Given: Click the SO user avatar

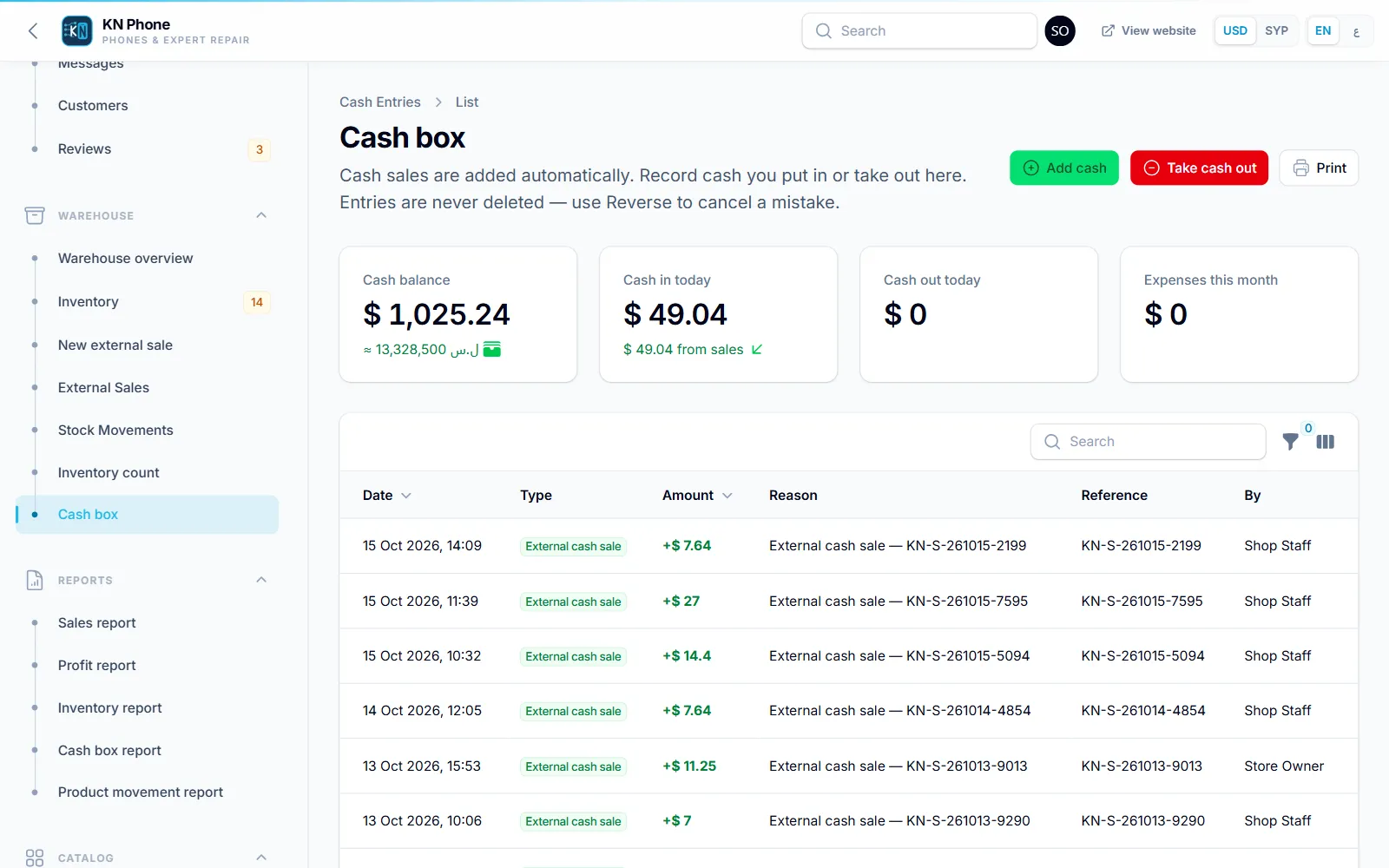Looking at the screenshot, I should (1059, 31).
